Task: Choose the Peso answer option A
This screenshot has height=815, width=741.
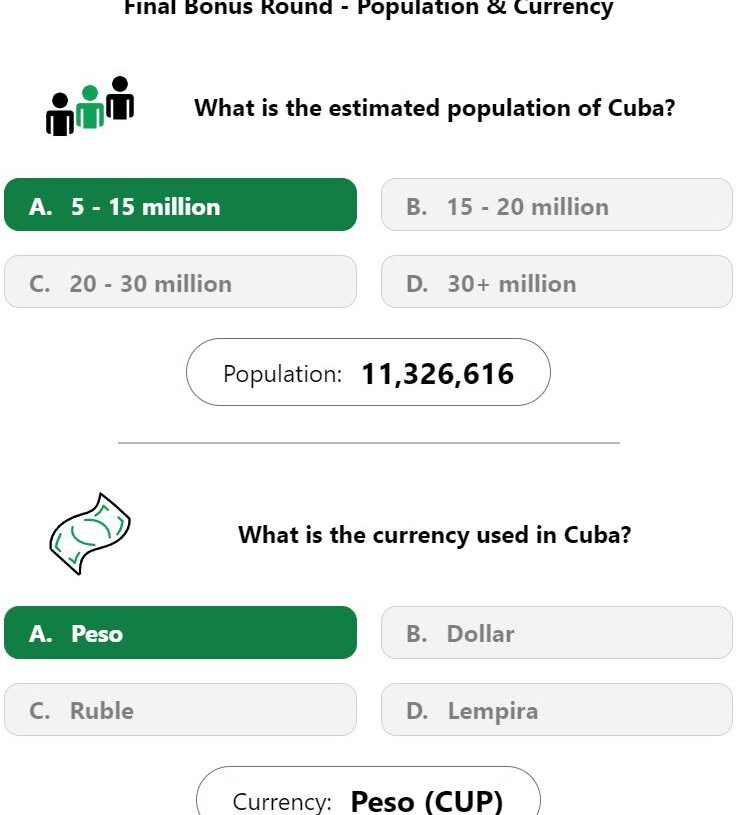Action: coord(180,633)
